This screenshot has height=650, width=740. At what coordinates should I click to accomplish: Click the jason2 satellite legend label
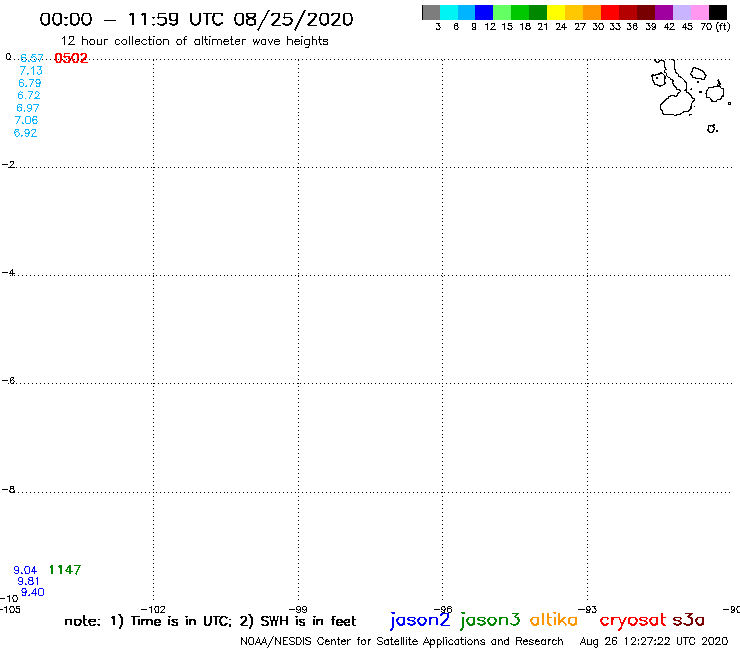tap(420, 620)
